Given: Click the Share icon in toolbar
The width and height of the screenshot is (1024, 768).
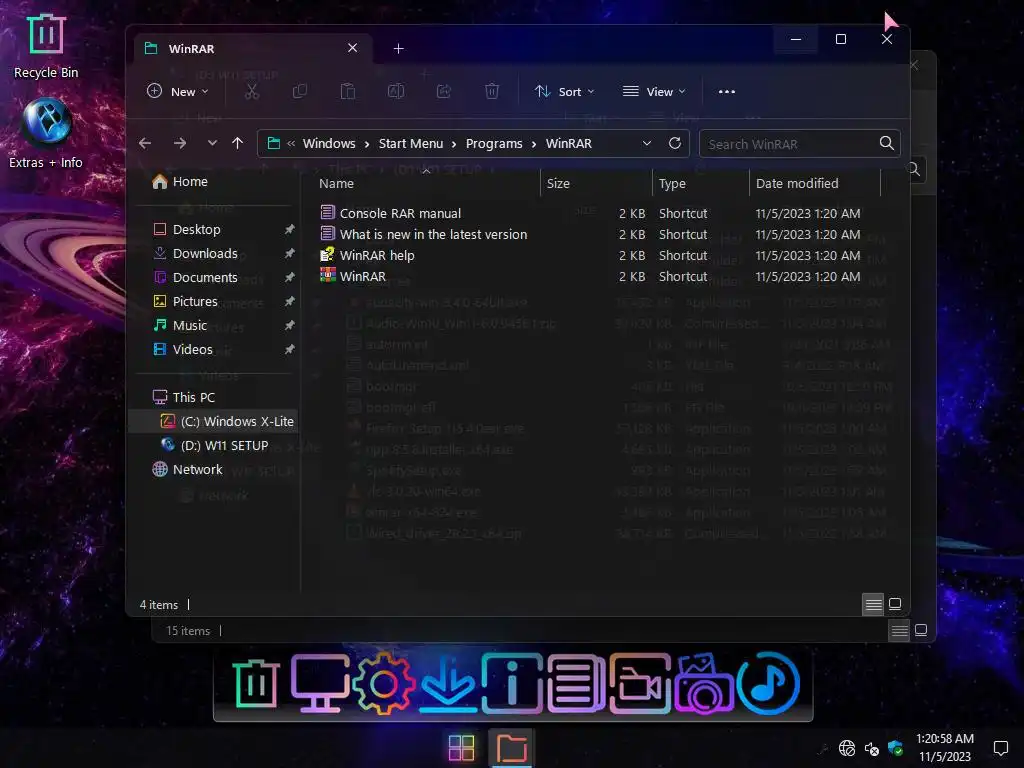Looking at the screenshot, I should [444, 91].
